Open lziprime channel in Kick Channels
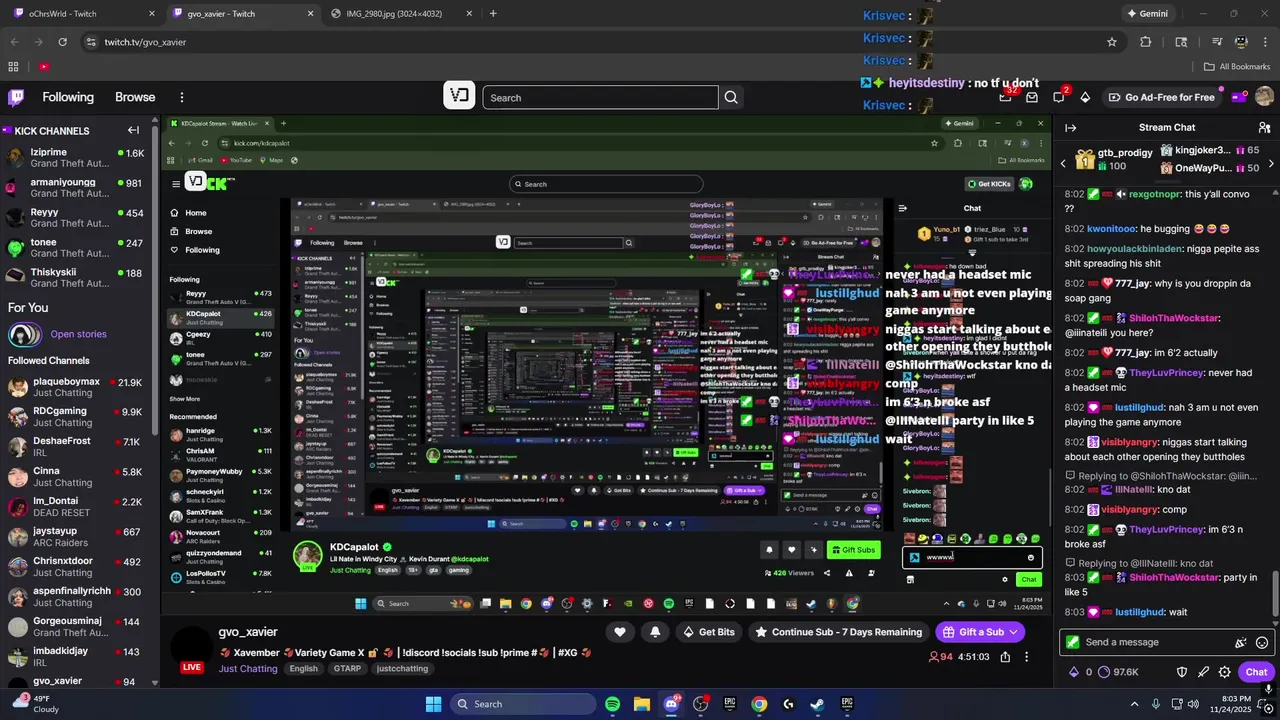This screenshot has height=720, width=1280. [75, 158]
